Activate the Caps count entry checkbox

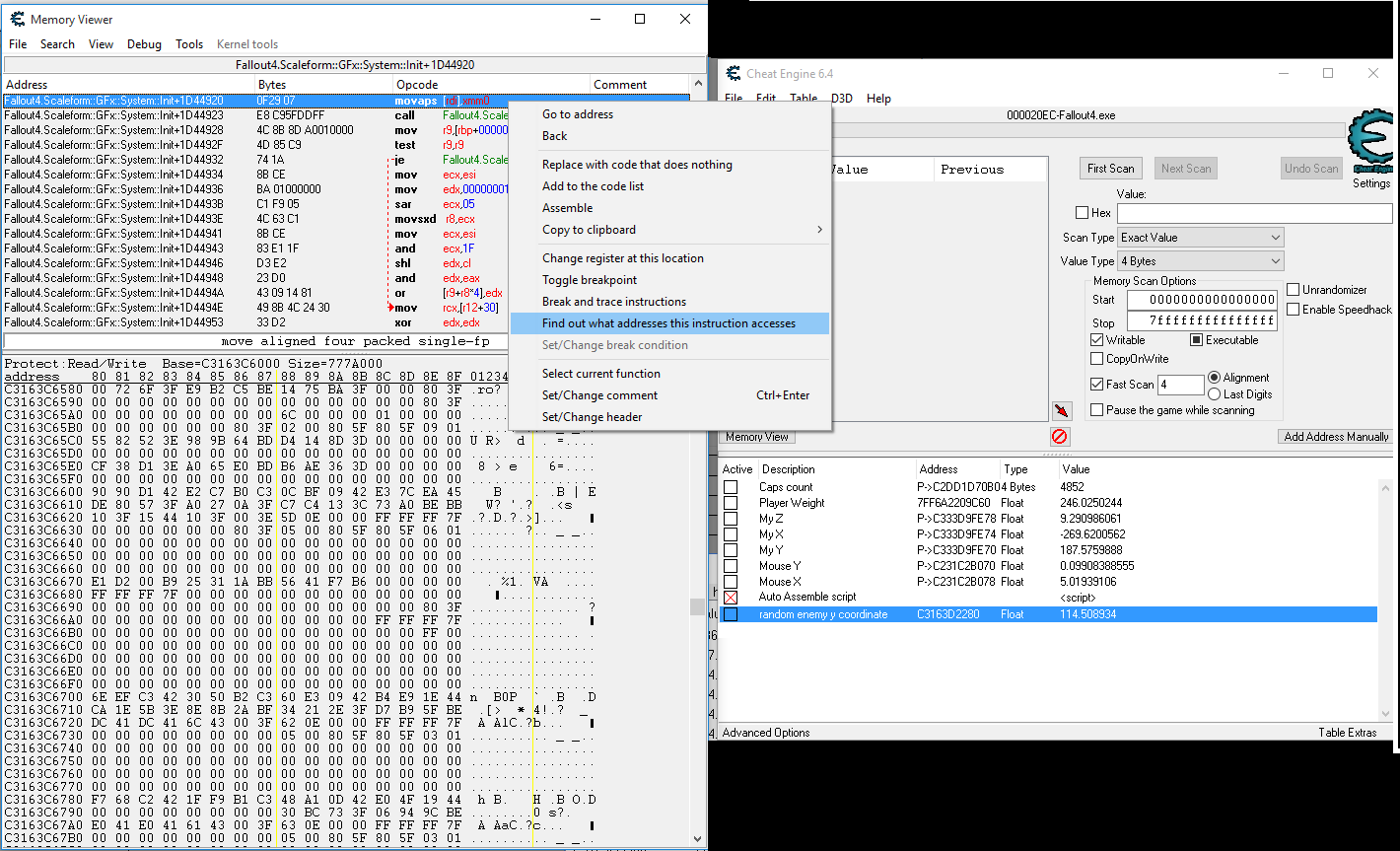click(x=731, y=487)
